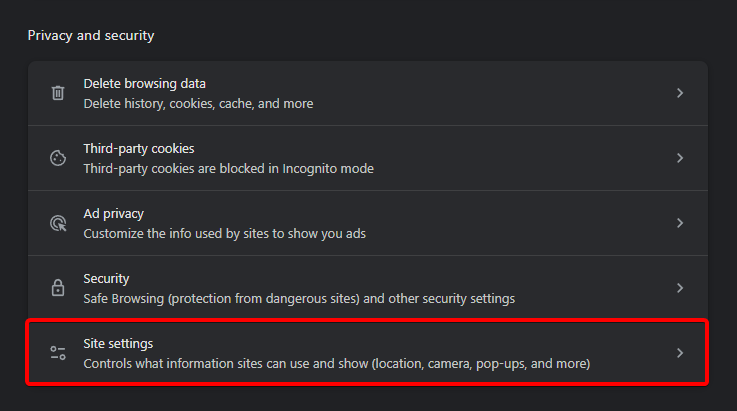Open Security using its right chevron
The width and height of the screenshot is (737, 411).
click(680, 288)
